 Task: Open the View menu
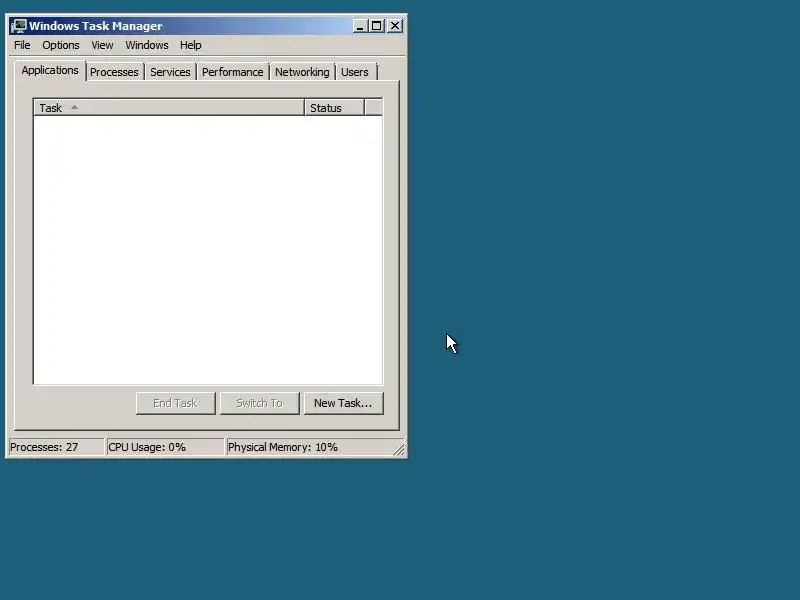pyautogui.click(x=102, y=45)
